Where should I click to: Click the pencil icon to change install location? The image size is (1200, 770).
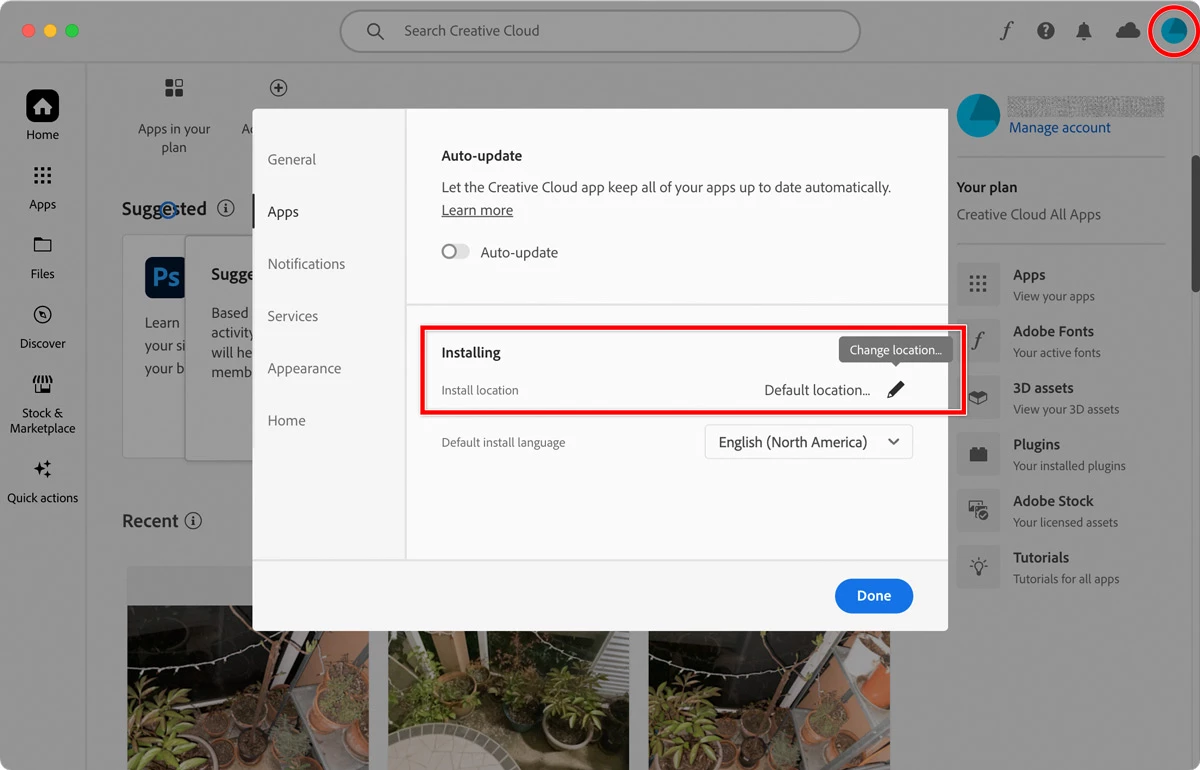[x=895, y=390]
